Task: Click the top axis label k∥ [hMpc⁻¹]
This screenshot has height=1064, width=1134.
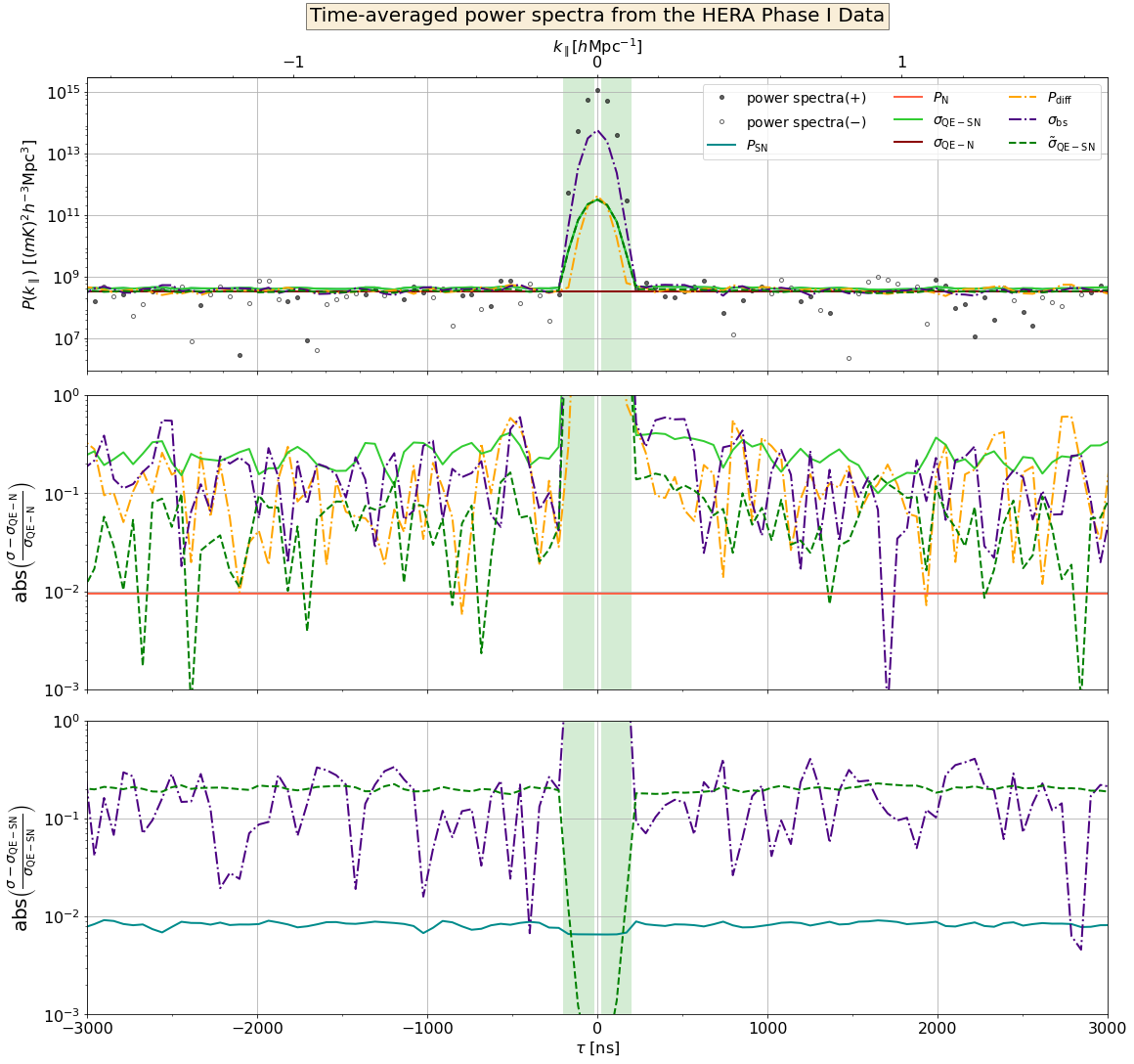Action: [x=597, y=46]
